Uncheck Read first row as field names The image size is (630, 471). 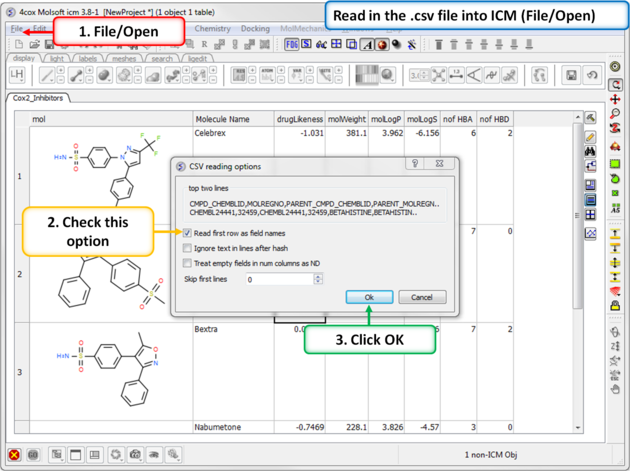click(187, 233)
